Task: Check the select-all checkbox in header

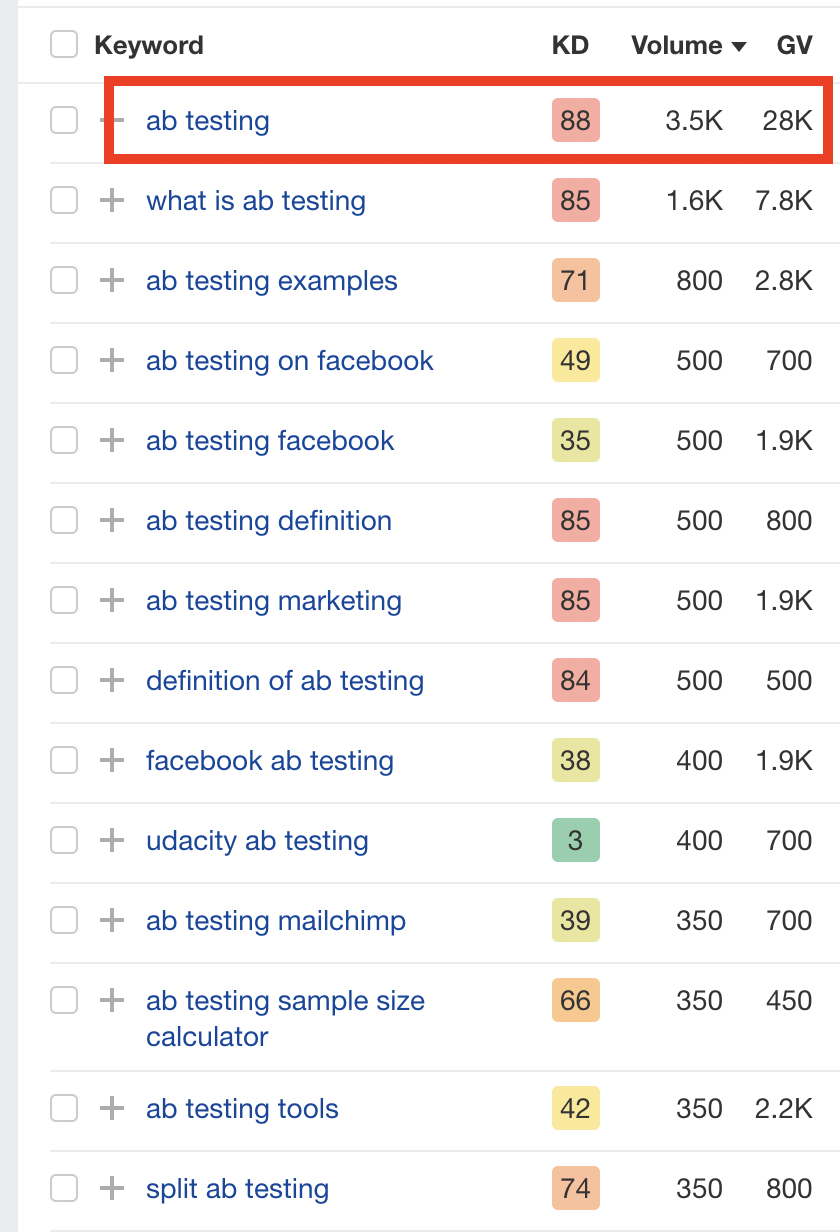Action: pyautogui.click(x=64, y=45)
